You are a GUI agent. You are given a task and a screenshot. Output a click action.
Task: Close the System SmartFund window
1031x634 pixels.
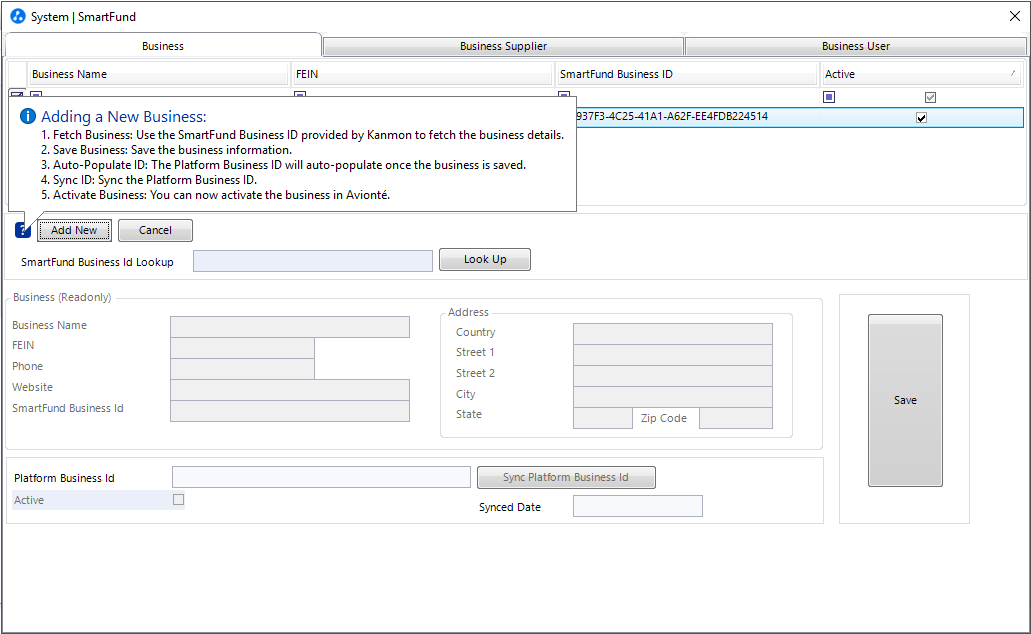click(x=1015, y=16)
